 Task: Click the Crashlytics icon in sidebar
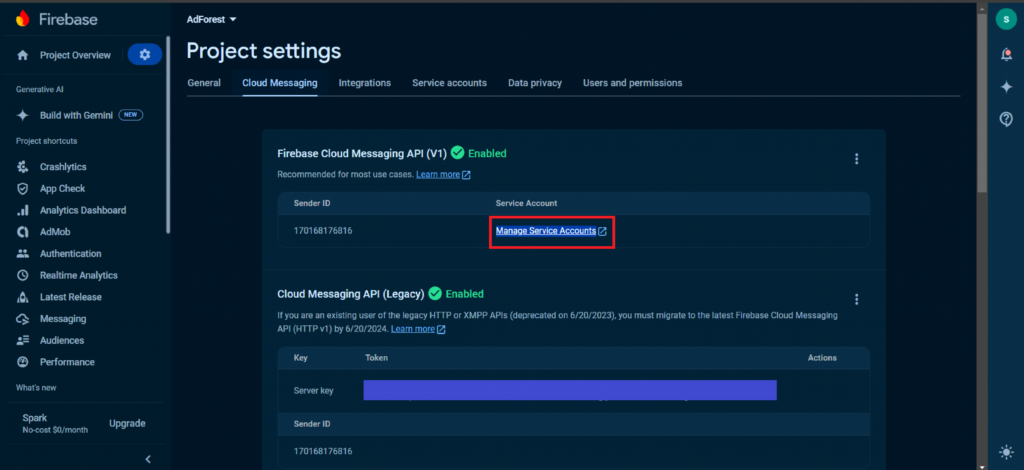23,167
